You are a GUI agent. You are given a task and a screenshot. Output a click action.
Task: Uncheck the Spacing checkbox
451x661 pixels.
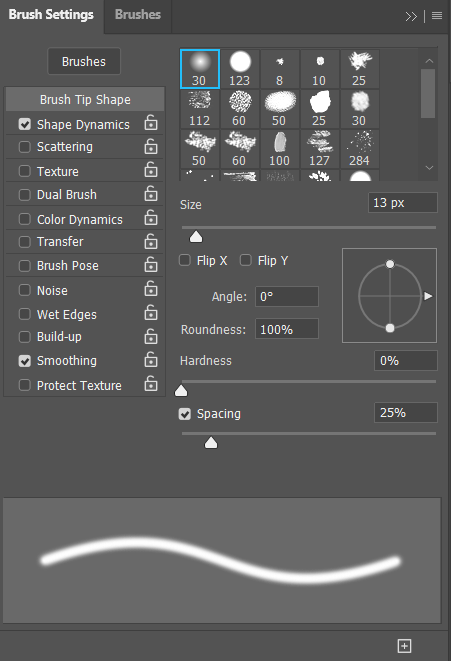185,414
